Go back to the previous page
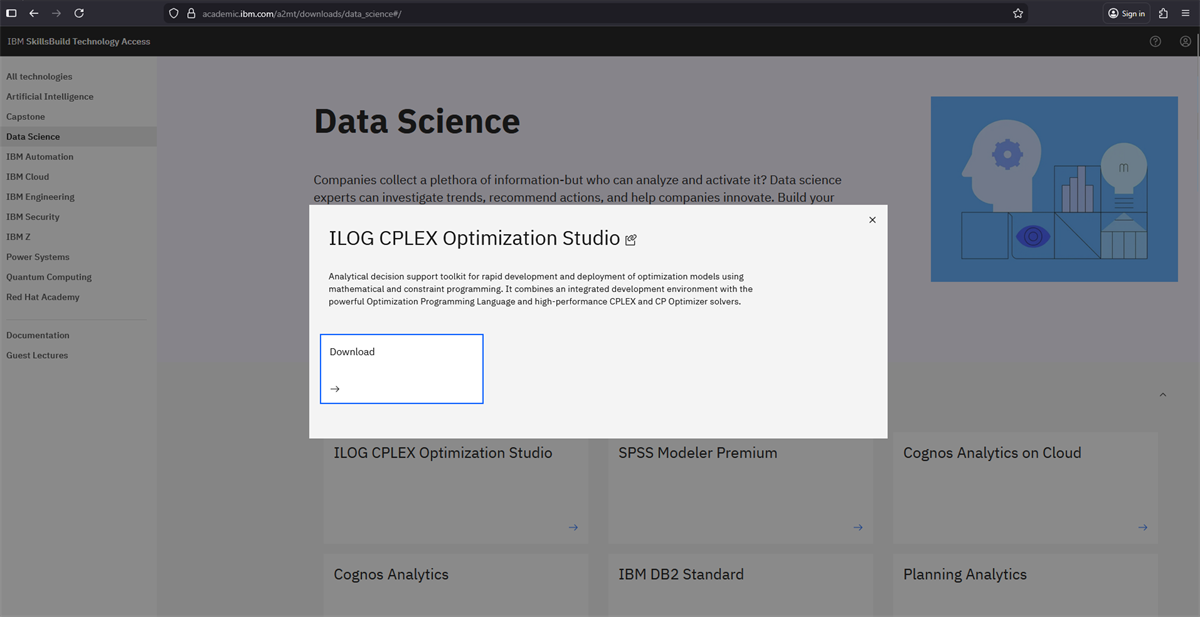Screen dimensions: 1200x617 click(x=34, y=14)
